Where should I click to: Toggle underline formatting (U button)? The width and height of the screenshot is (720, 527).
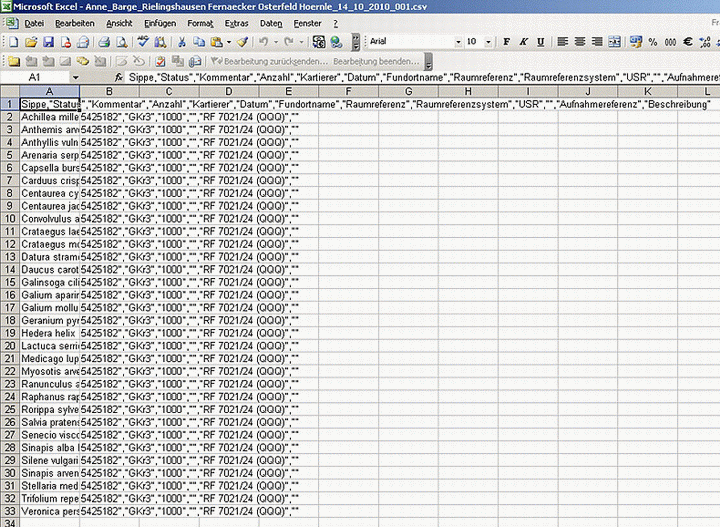[x=541, y=42]
